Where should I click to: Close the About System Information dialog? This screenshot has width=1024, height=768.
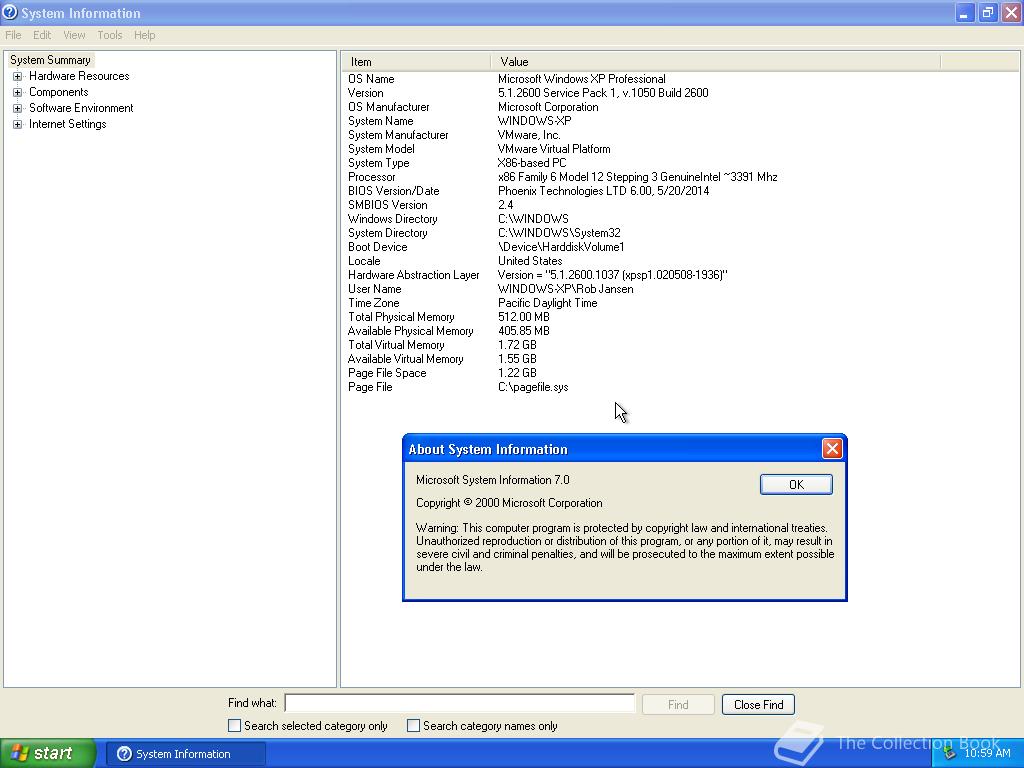tap(831, 449)
